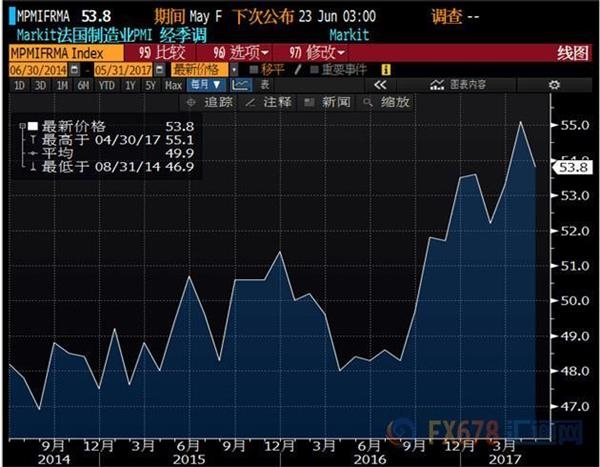Toggle the 新闻 news overlay

tap(327, 102)
